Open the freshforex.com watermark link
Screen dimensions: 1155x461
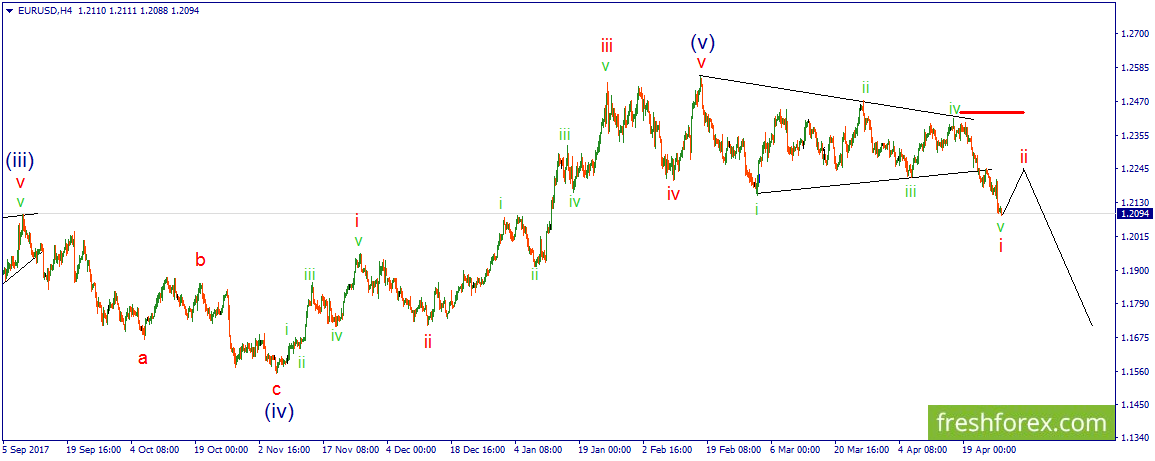(x=1021, y=423)
